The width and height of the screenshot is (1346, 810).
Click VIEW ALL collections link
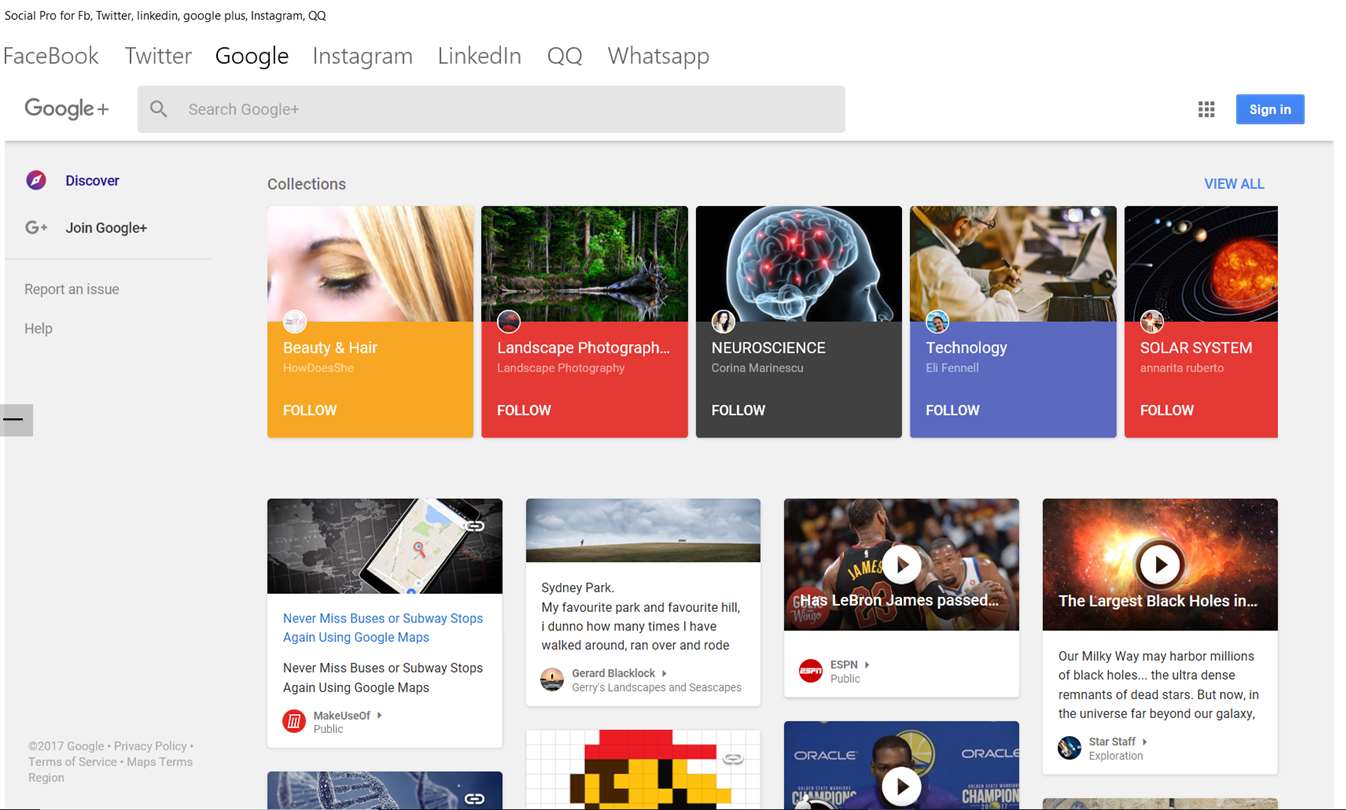coord(1234,184)
